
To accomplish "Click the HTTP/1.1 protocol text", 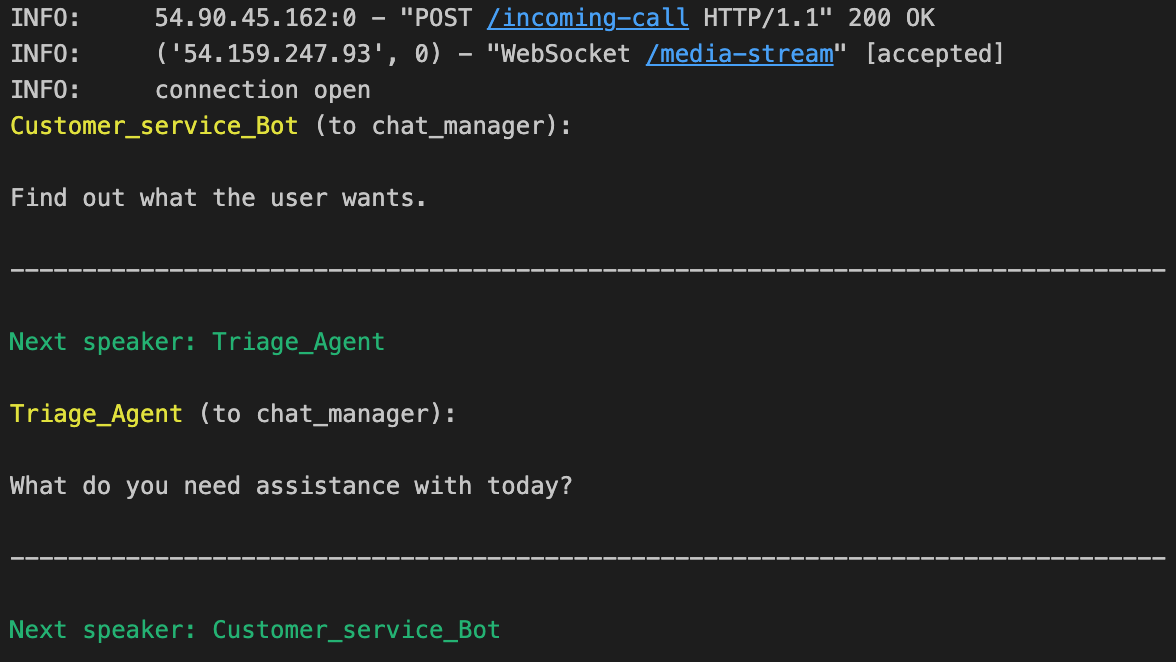I will (x=768, y=17).
